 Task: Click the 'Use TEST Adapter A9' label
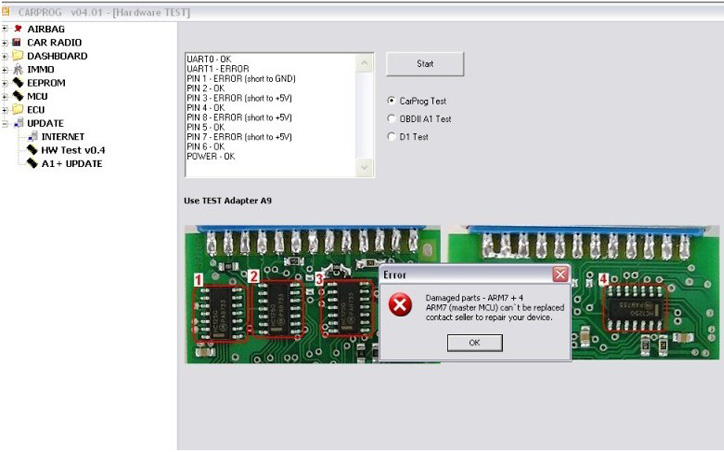228,200
